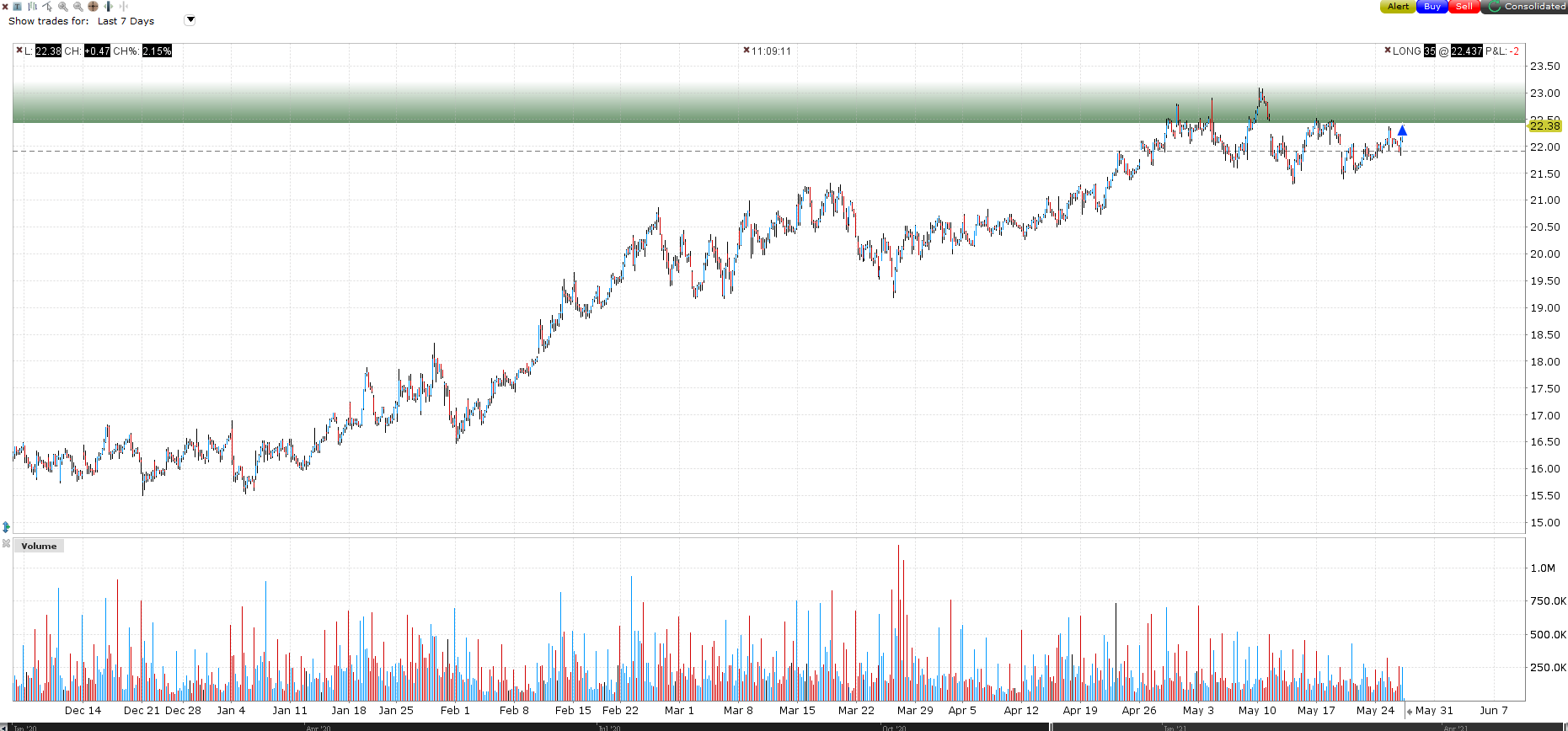Select the trendline drawing tool
This screenshot has width=1568, height=731.
(x=47, y=7)
